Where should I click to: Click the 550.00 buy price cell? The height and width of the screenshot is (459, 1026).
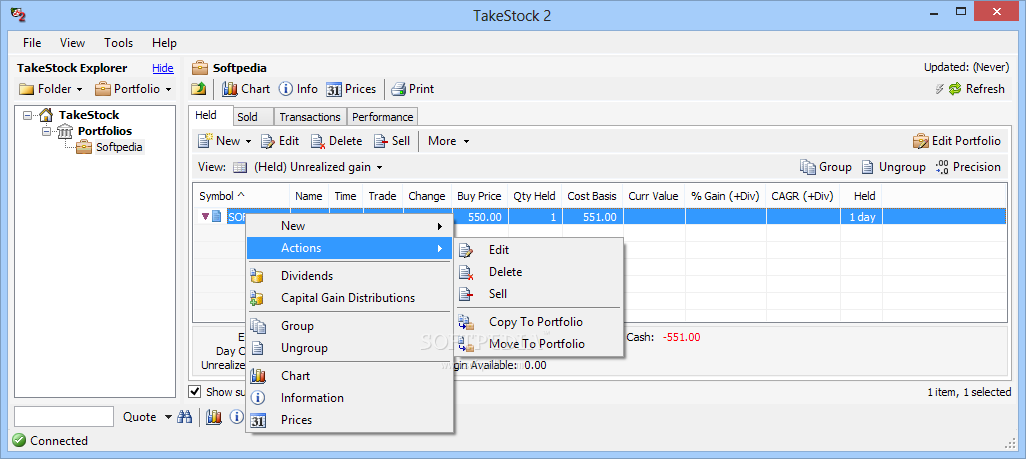click(x=480, y=217)
